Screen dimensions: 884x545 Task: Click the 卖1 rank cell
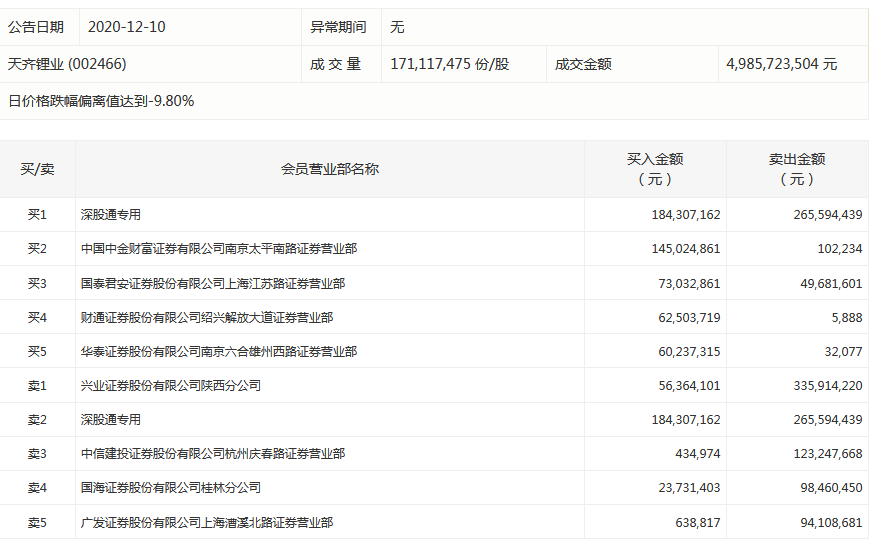click(x=37, y=386)
